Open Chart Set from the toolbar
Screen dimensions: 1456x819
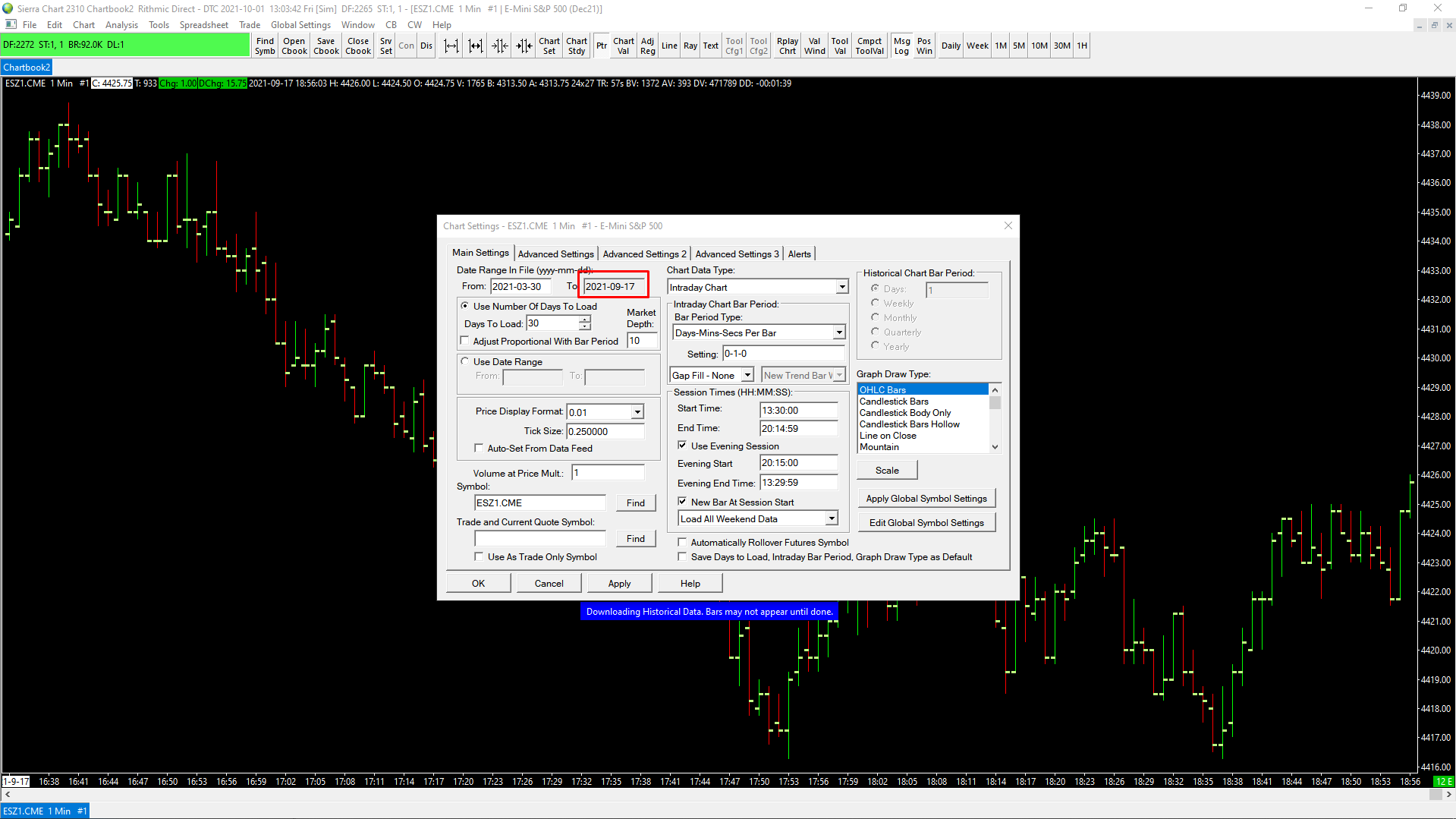pyautogui.click(x=549, y=46)
